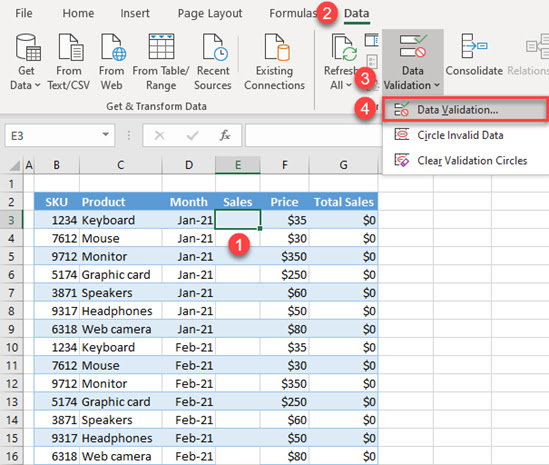Viewport: 549px width, 465px height.
Task: Click the formula bar Cancel X icon
Action: (160, 135)
